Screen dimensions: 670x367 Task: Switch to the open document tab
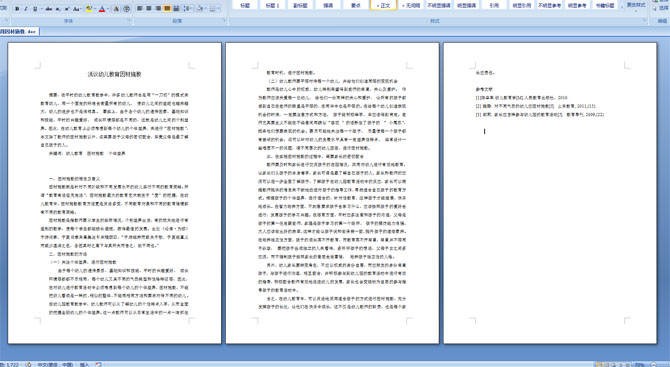pyautogui.click(x=19, y=32)
